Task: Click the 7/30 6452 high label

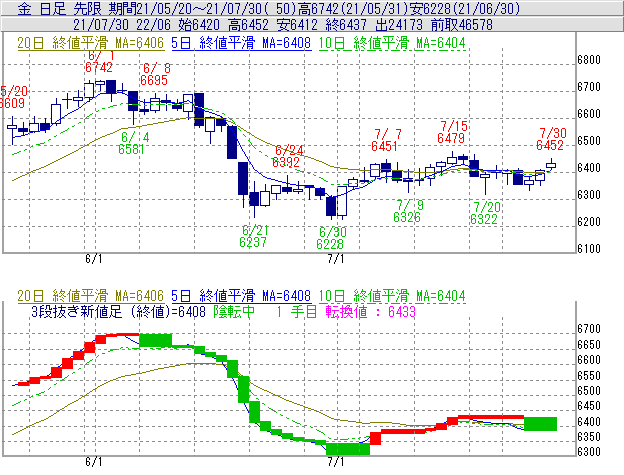Action: pos(551,139)
